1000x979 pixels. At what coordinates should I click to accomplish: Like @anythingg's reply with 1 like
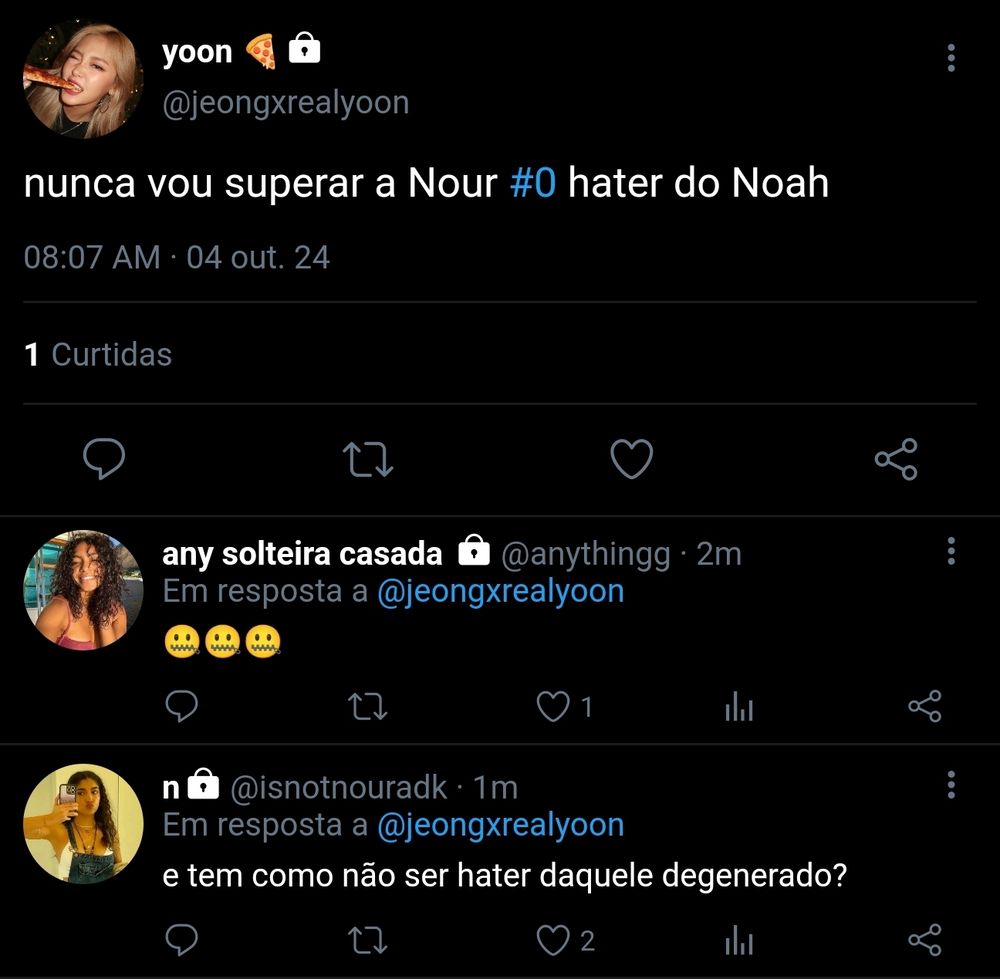tap(553, 707)
